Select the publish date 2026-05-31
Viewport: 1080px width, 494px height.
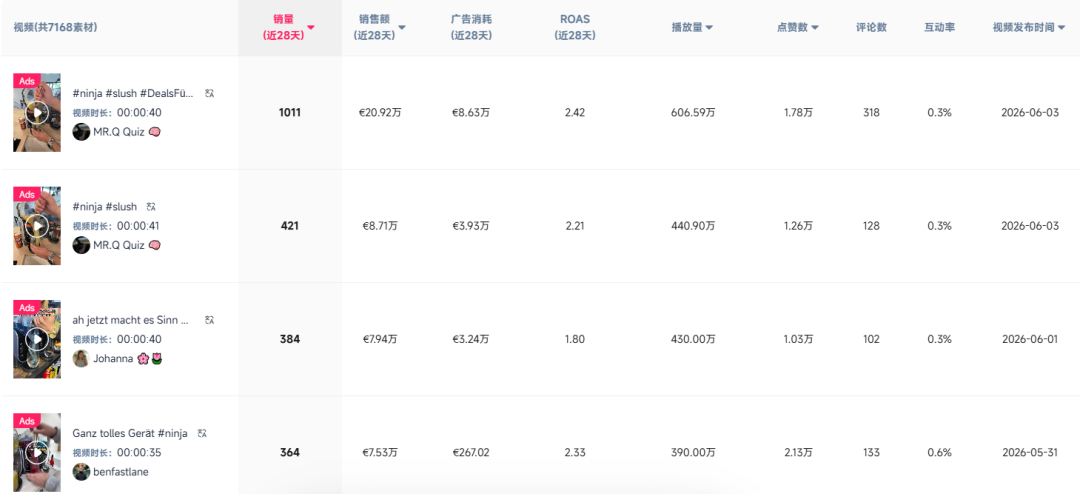1030,452
